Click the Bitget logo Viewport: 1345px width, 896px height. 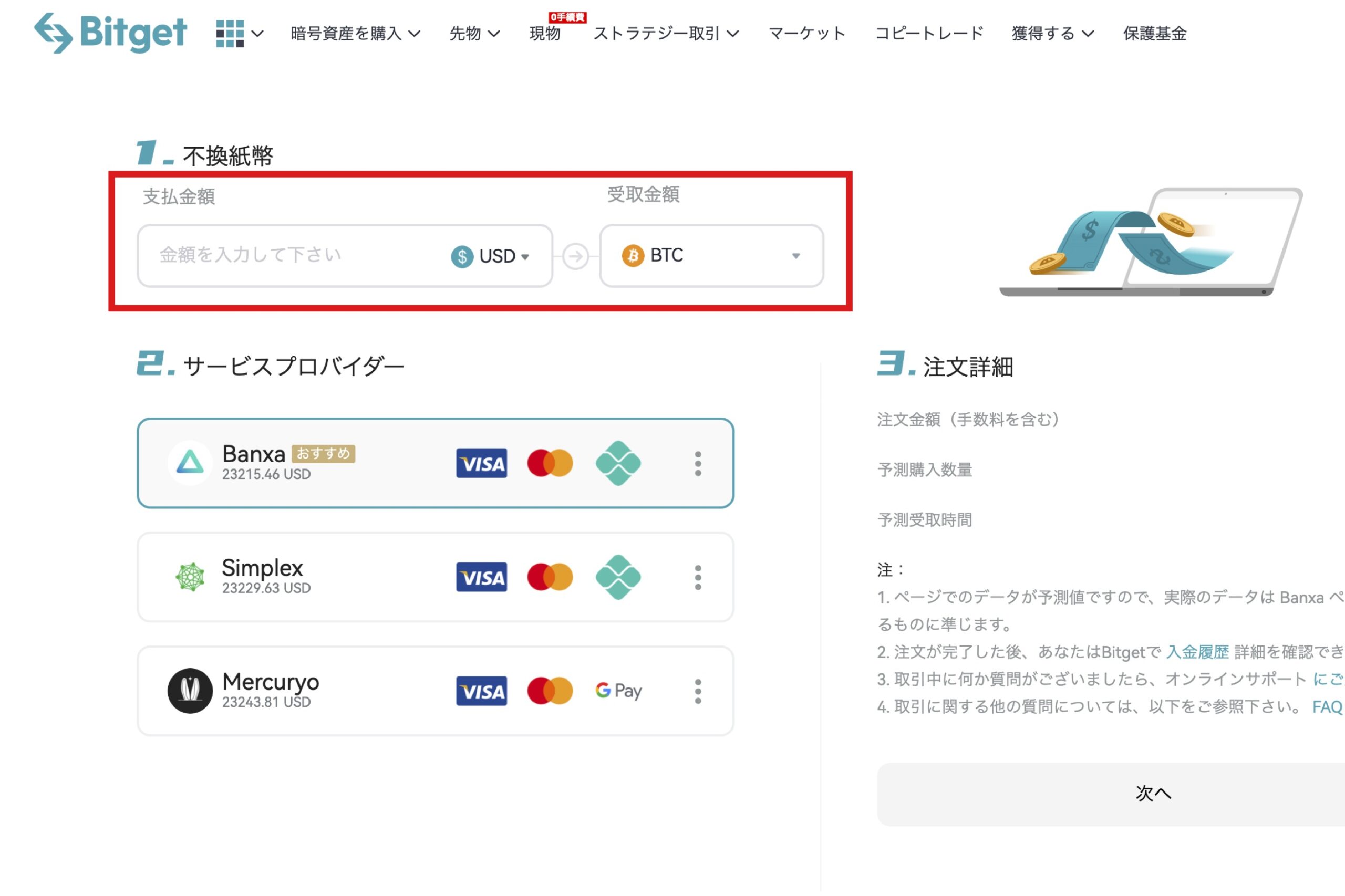pos(110,33)
